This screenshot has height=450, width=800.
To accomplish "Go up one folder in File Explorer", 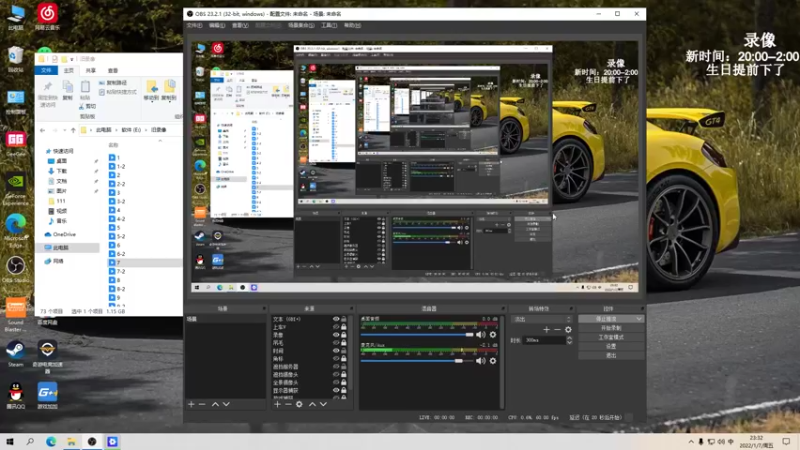I will pos(73,130).
